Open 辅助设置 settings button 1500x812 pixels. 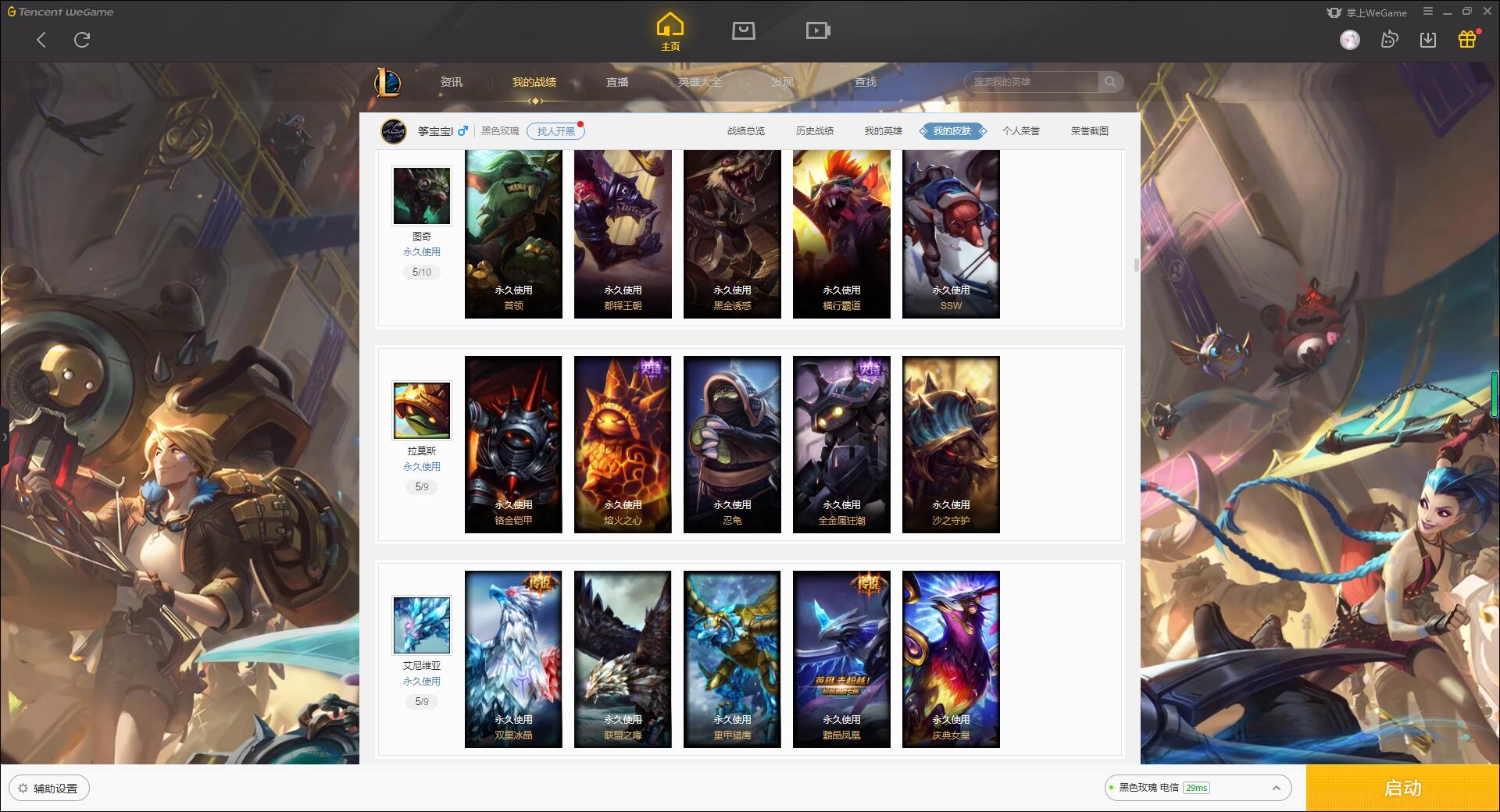48,789
